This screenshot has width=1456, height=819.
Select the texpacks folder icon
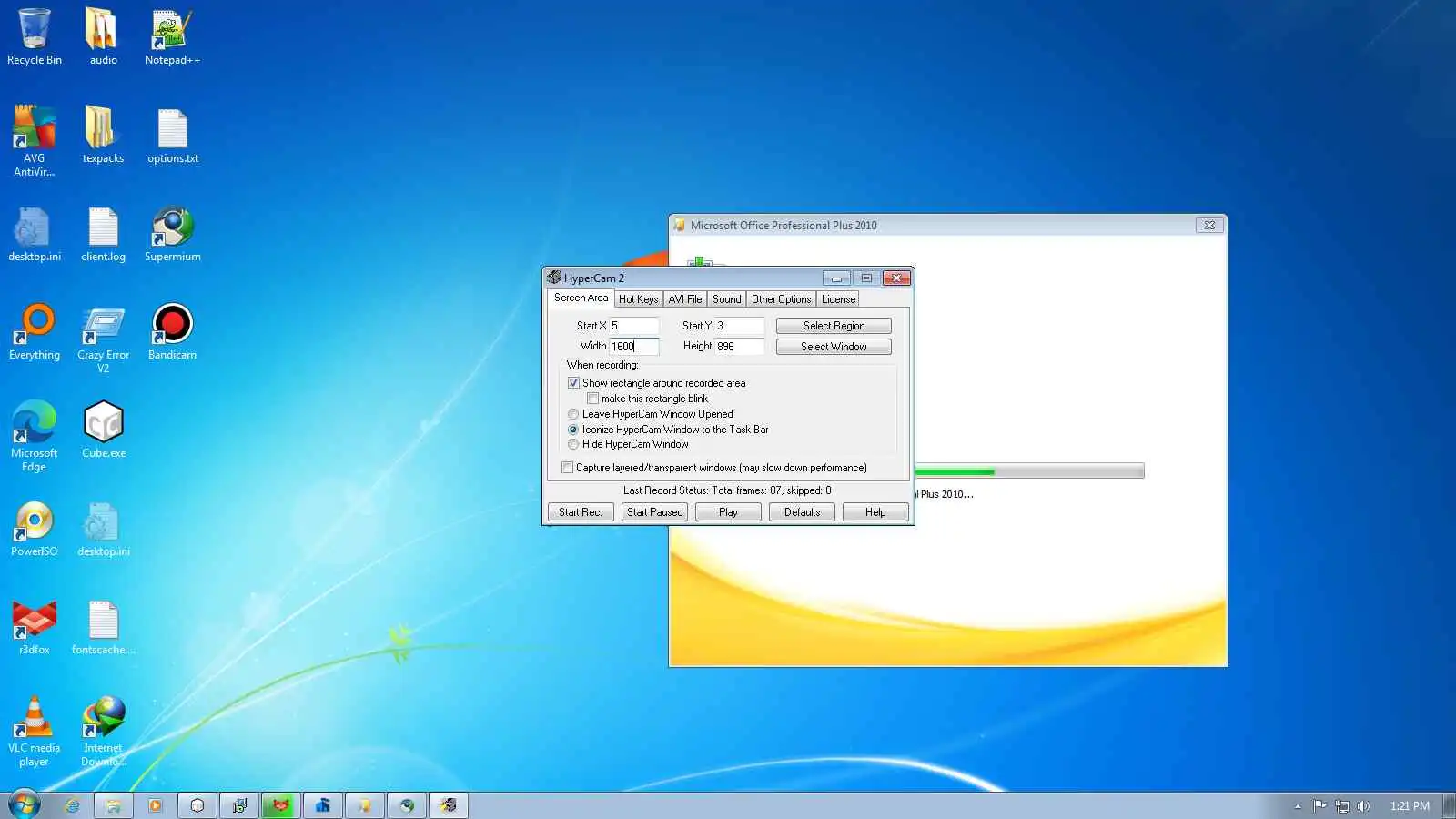pyautogui.click(x=103, y=135)
